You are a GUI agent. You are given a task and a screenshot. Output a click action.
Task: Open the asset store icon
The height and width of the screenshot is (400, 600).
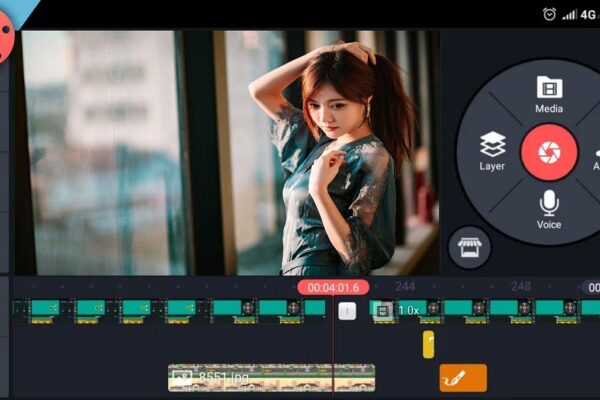[x=470, y=247]
